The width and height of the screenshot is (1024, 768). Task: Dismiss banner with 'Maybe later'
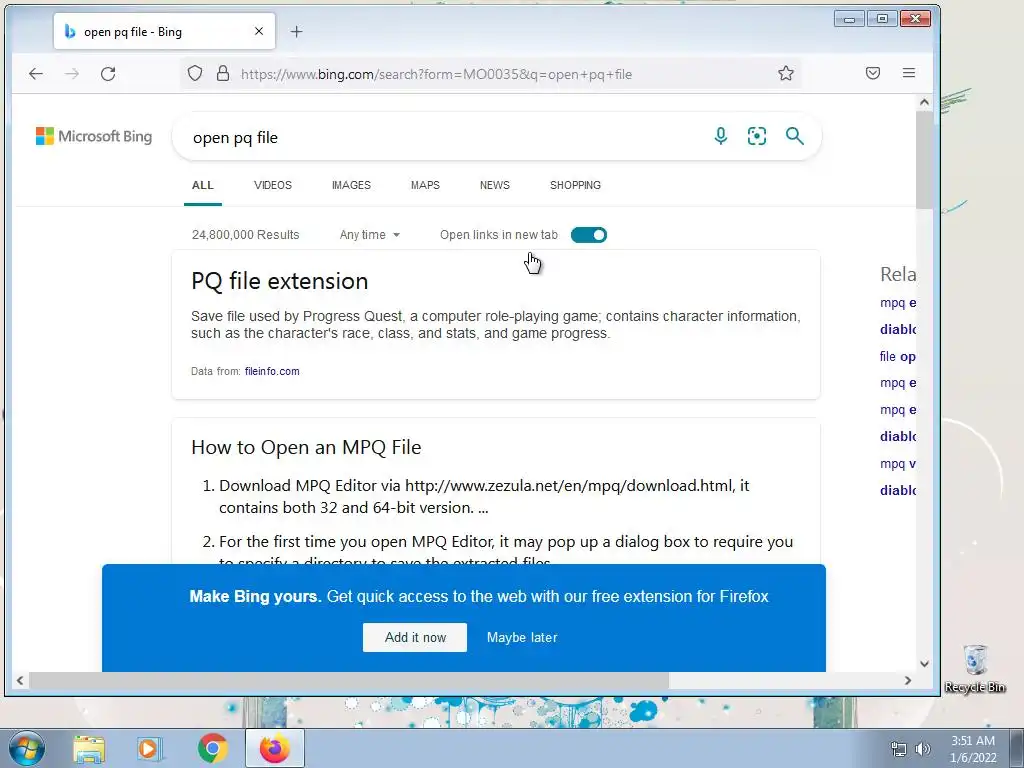pos(522,637)
